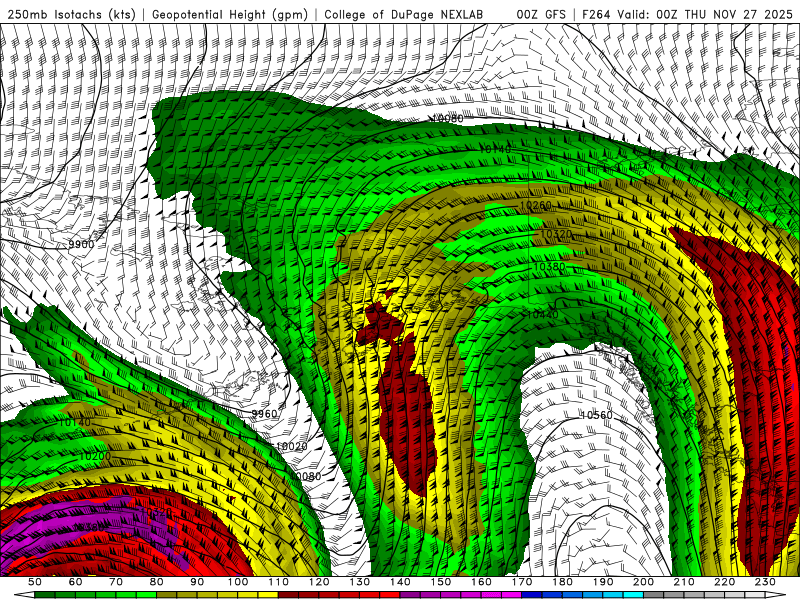Click the 10560 height contour label
This screenshot has width=800, height=600.
596,415
